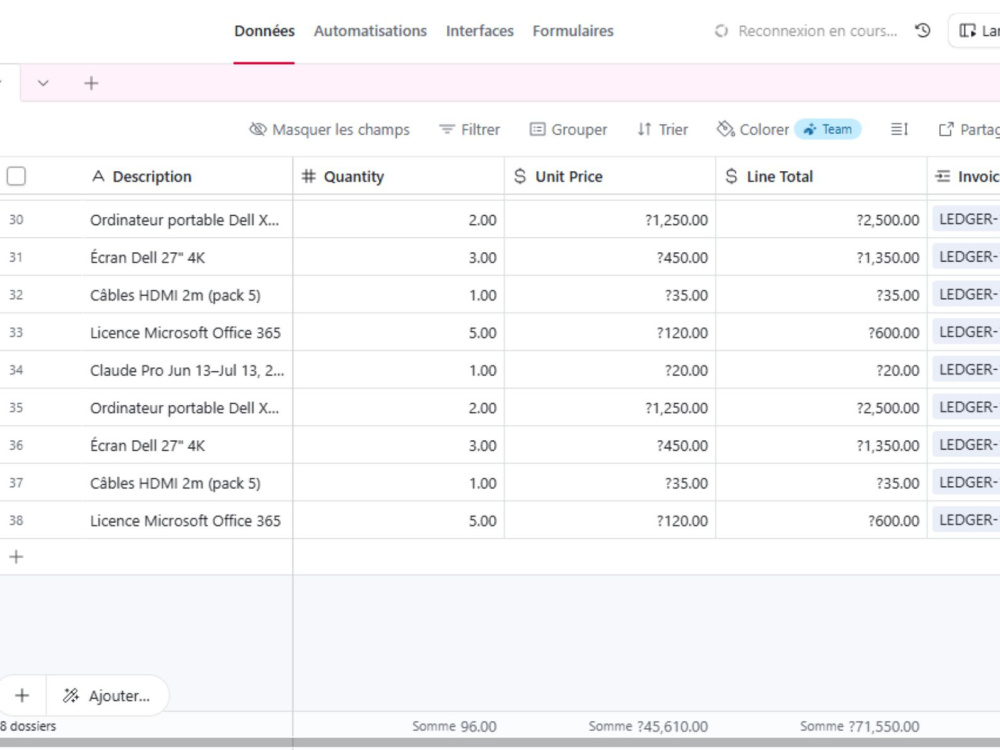
Task: Toggle the select-all checkbox in header
Action: (16, 176)
